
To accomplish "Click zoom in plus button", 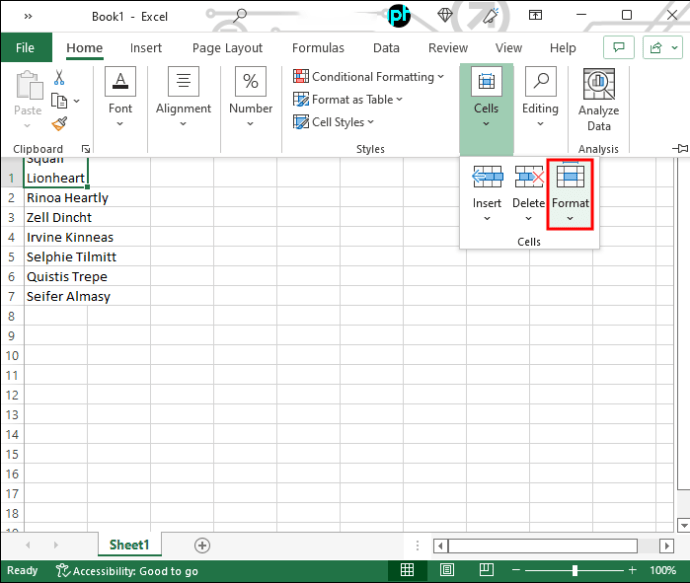I will pyautogui.click(x=632, y=570).
